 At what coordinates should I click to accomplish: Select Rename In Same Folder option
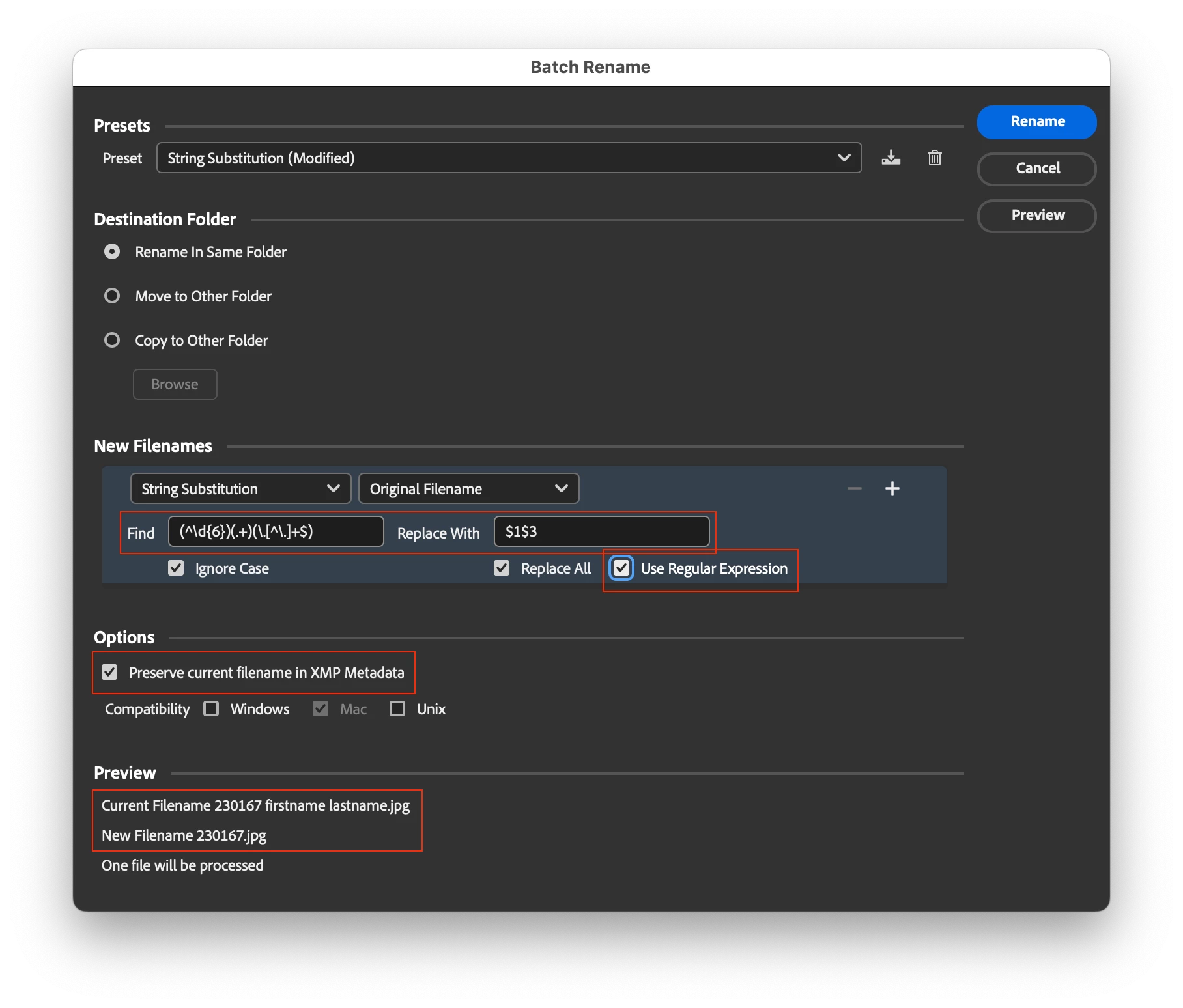(x=112, y=251)
